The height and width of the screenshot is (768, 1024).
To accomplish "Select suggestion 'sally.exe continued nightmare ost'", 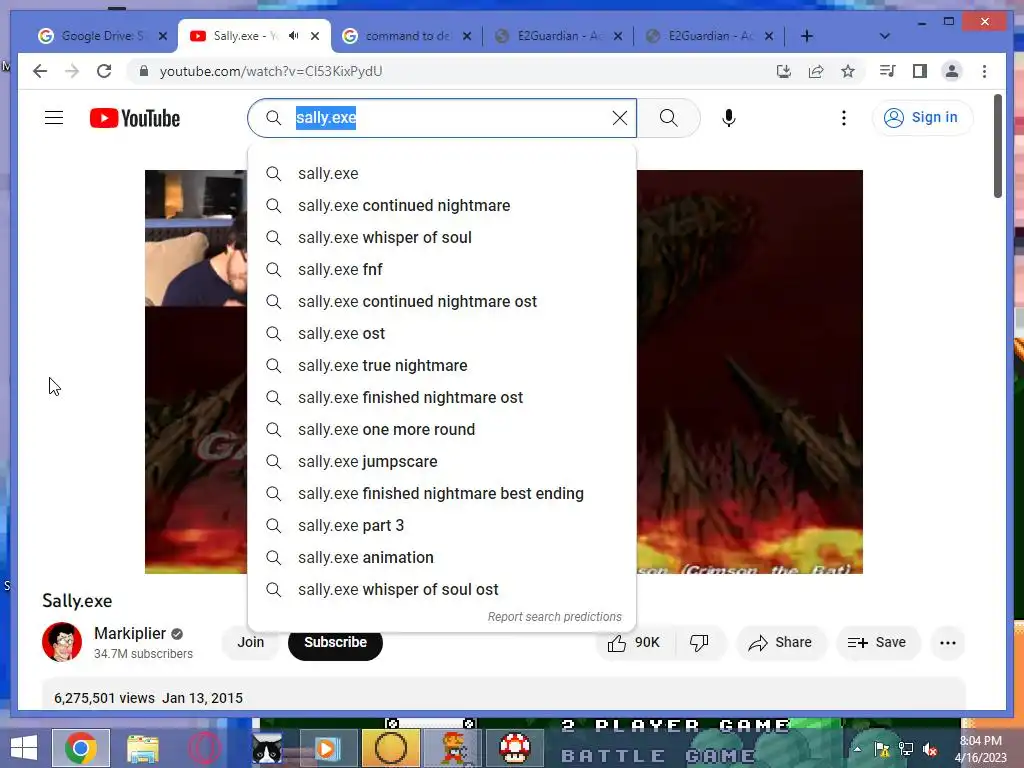I will [x=442, y=302].
